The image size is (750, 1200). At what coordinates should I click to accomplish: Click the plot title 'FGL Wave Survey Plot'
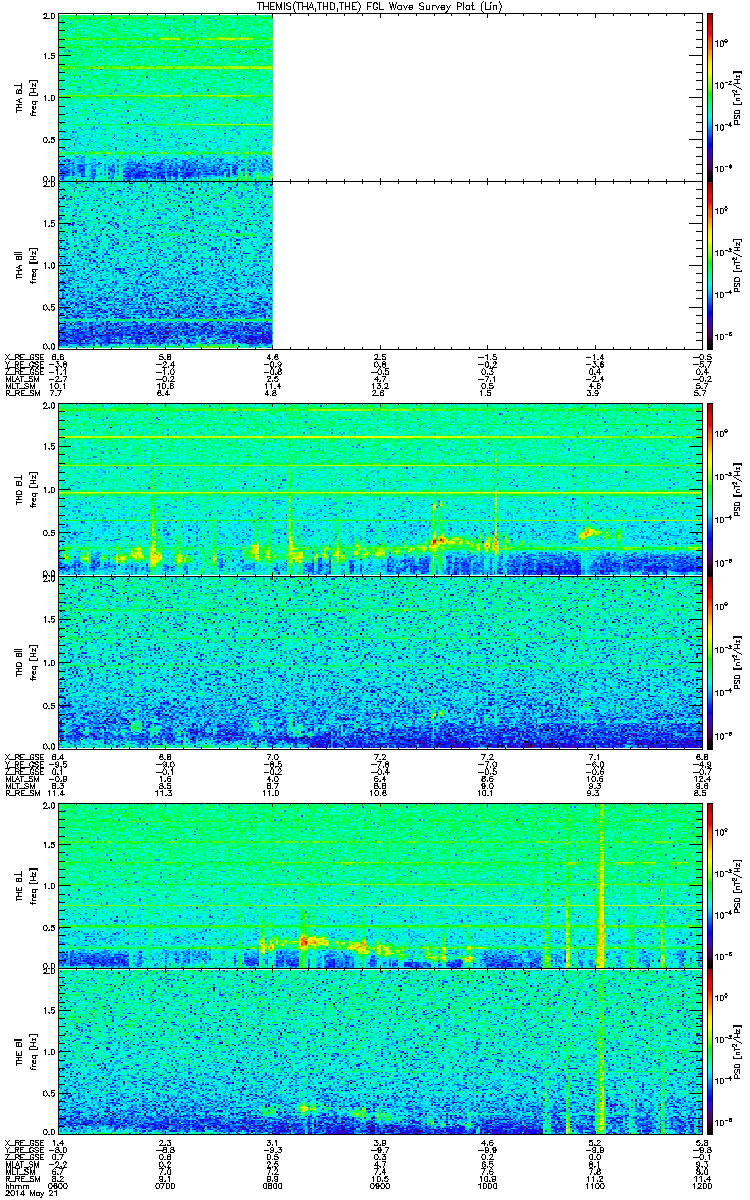(375, 6)
